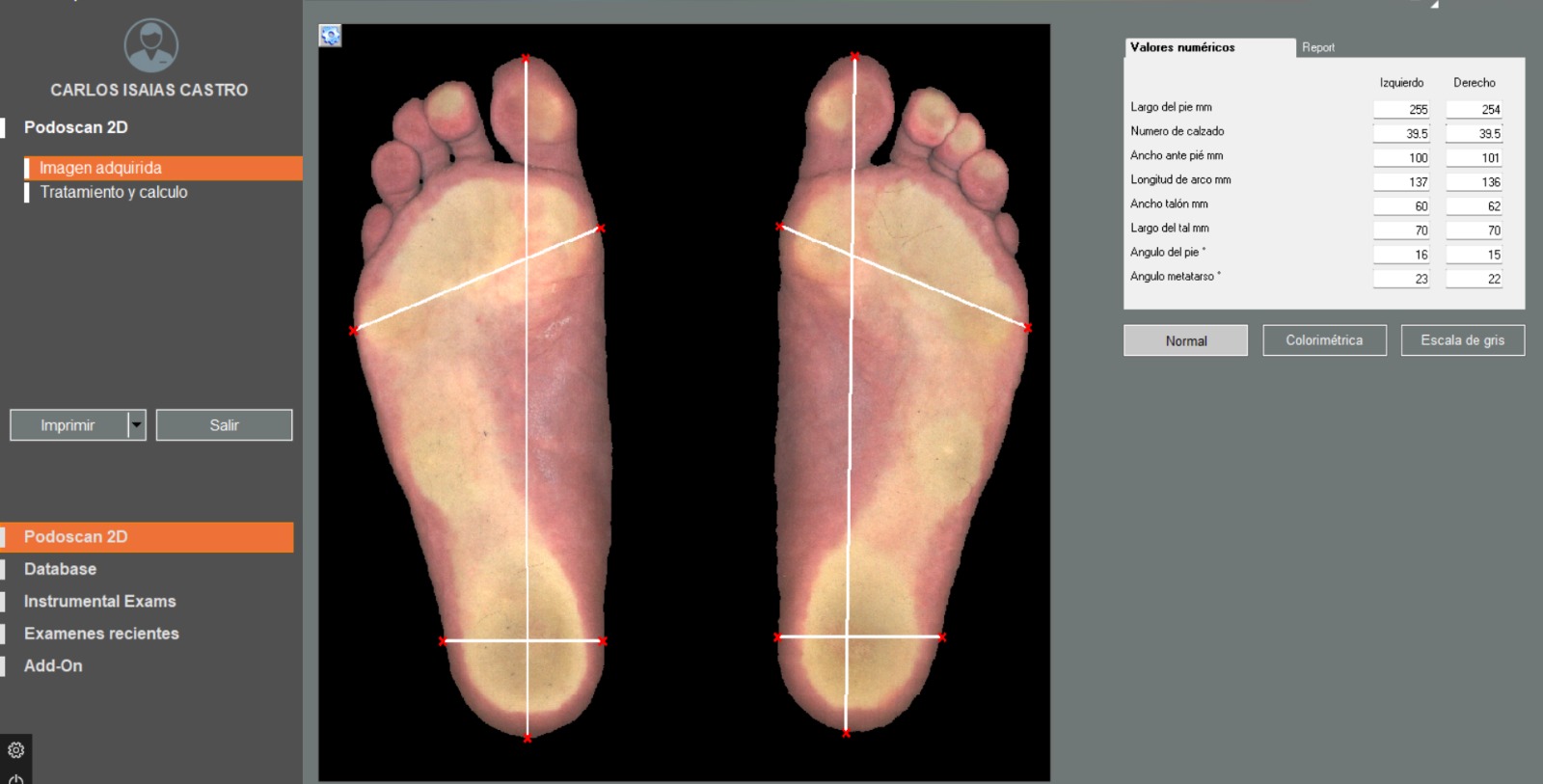Viewport: 1543px width, 784px height.
Task: Open the Report tab
Action: (x=1318, y=47)
